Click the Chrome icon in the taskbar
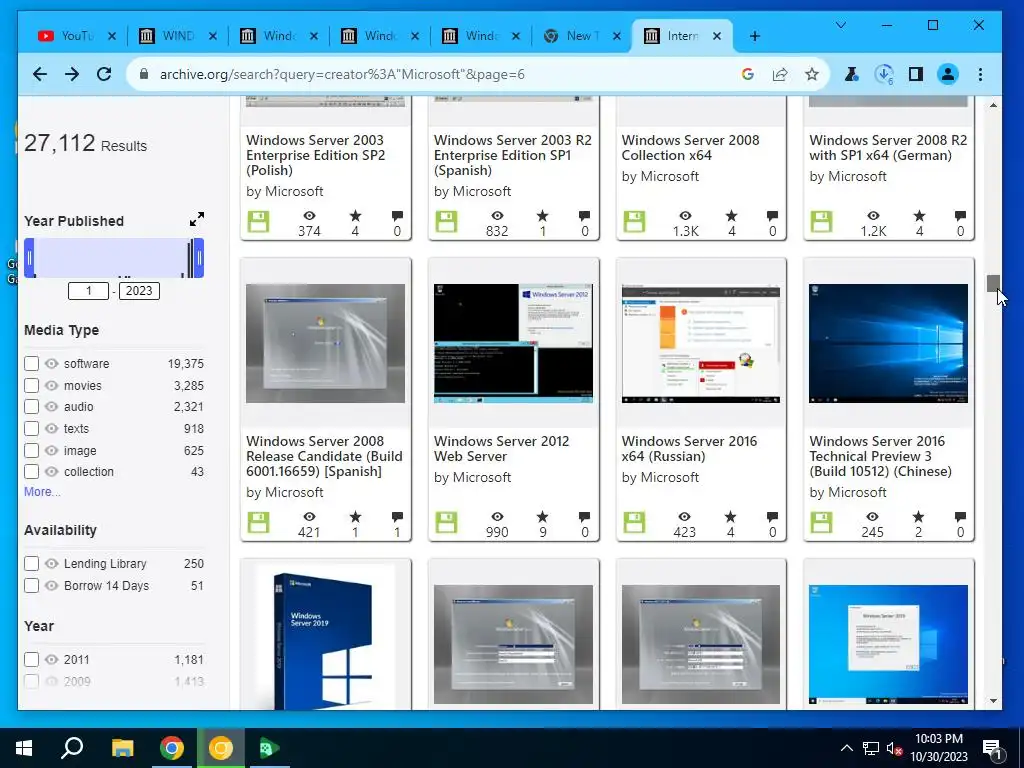The height and width of the screenshot is (768, 1024). coord(172,748)
